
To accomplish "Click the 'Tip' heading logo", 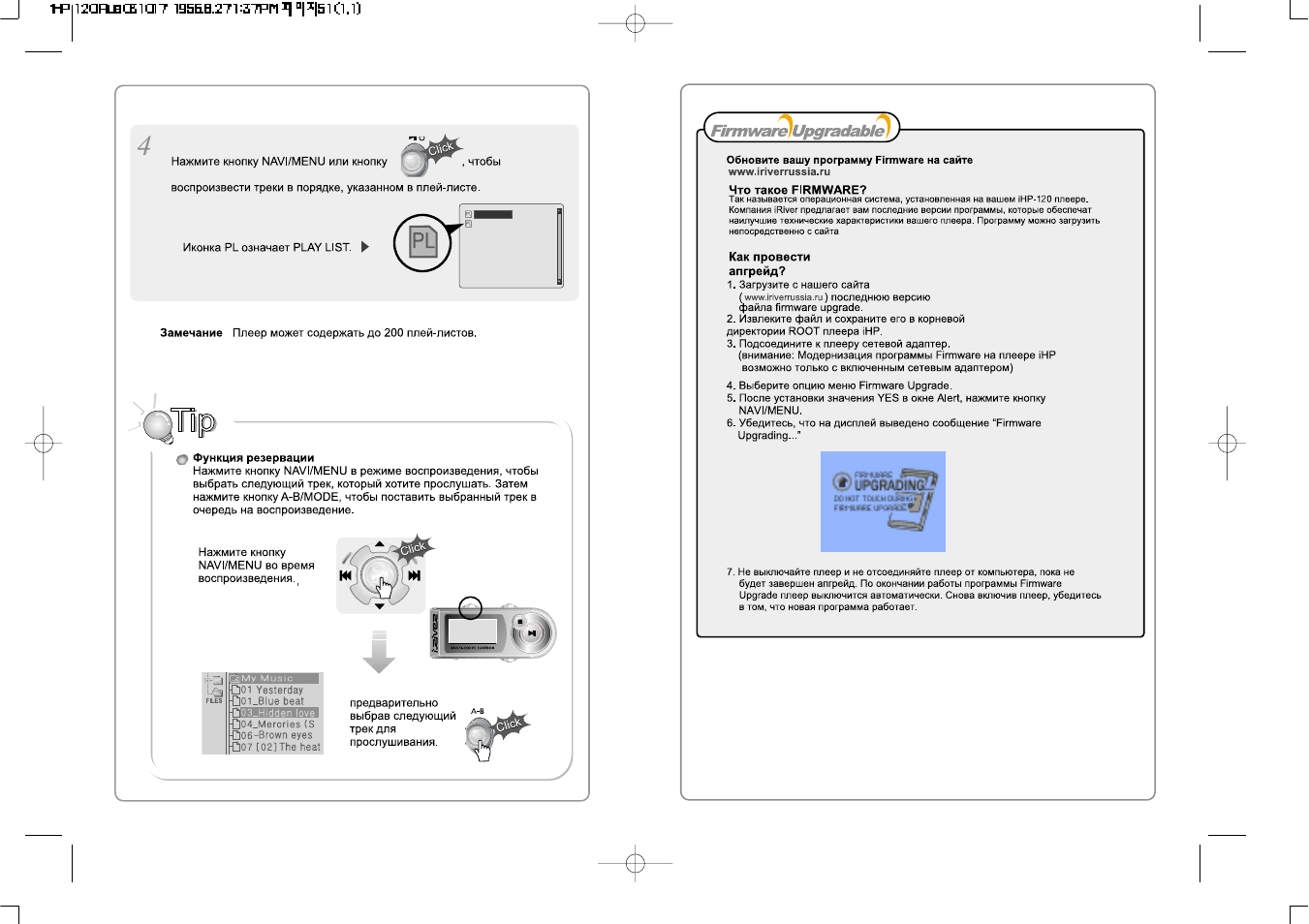I will tap(194, 421).
